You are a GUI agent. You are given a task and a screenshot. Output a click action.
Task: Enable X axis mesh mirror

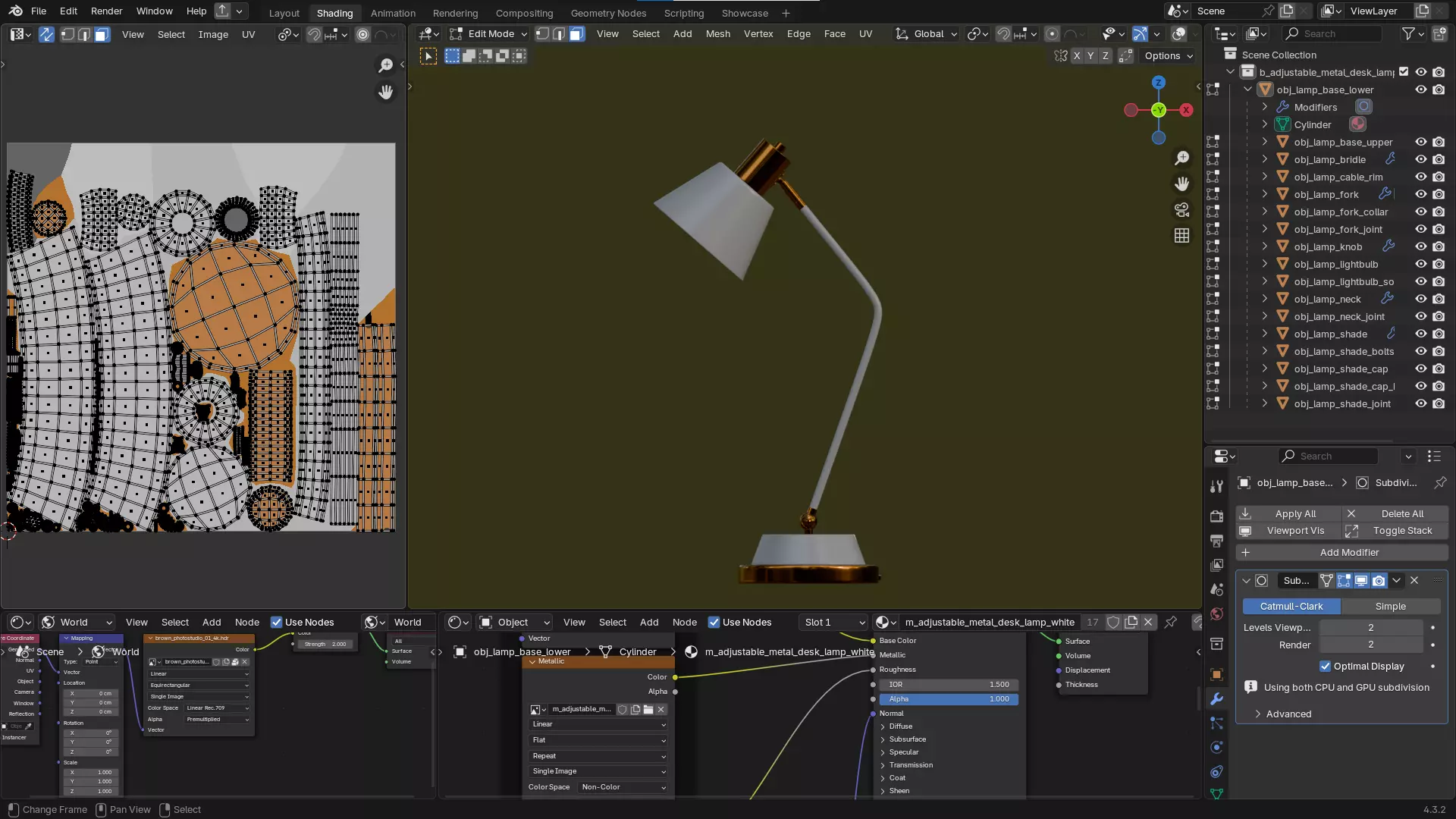point(1076,56)
